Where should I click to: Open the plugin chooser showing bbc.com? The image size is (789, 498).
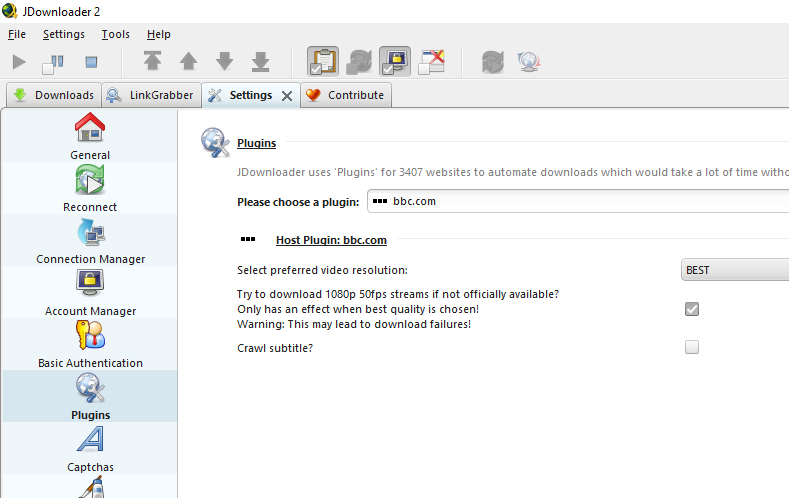[578, 201]
